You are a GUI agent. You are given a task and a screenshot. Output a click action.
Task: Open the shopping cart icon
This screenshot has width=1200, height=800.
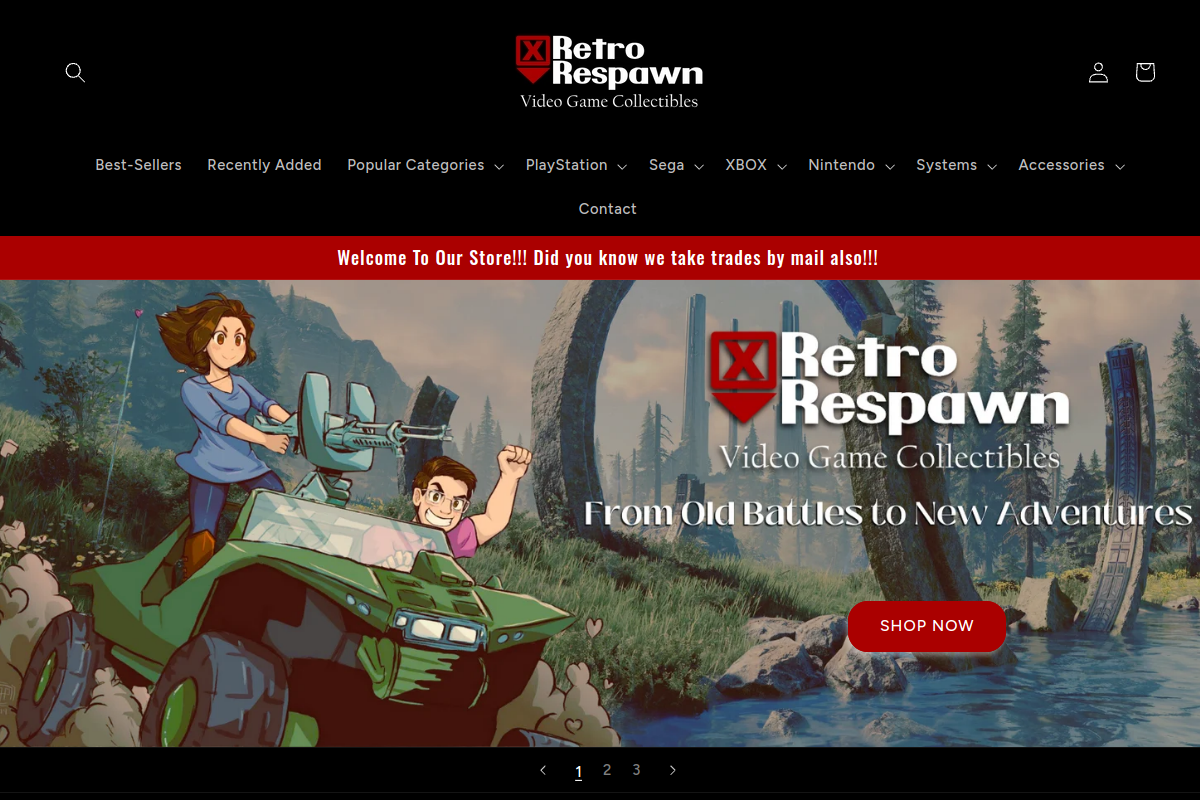tap(1145, 72)
